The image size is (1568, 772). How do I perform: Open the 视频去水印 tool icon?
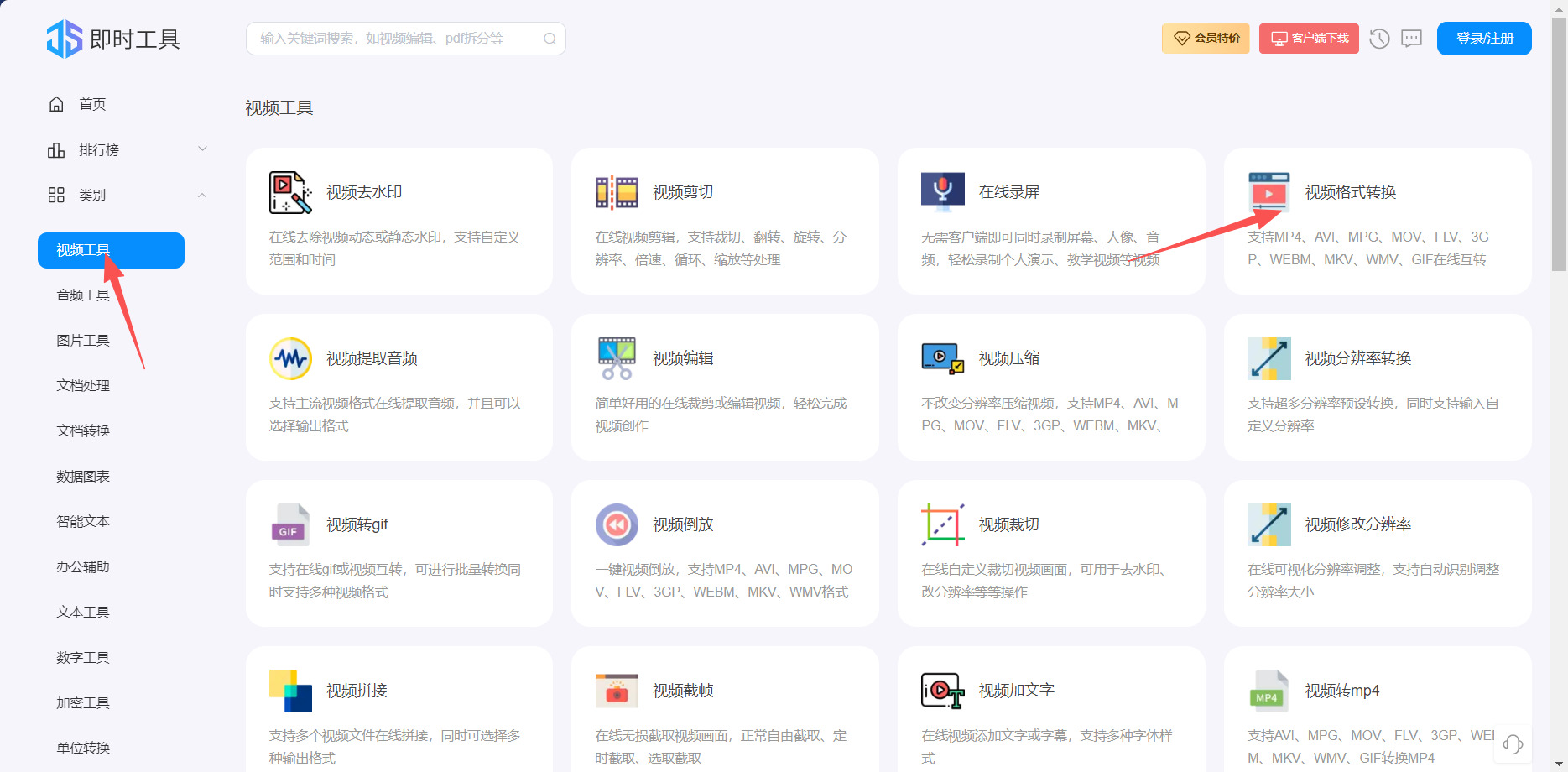[x=290, y=192]
